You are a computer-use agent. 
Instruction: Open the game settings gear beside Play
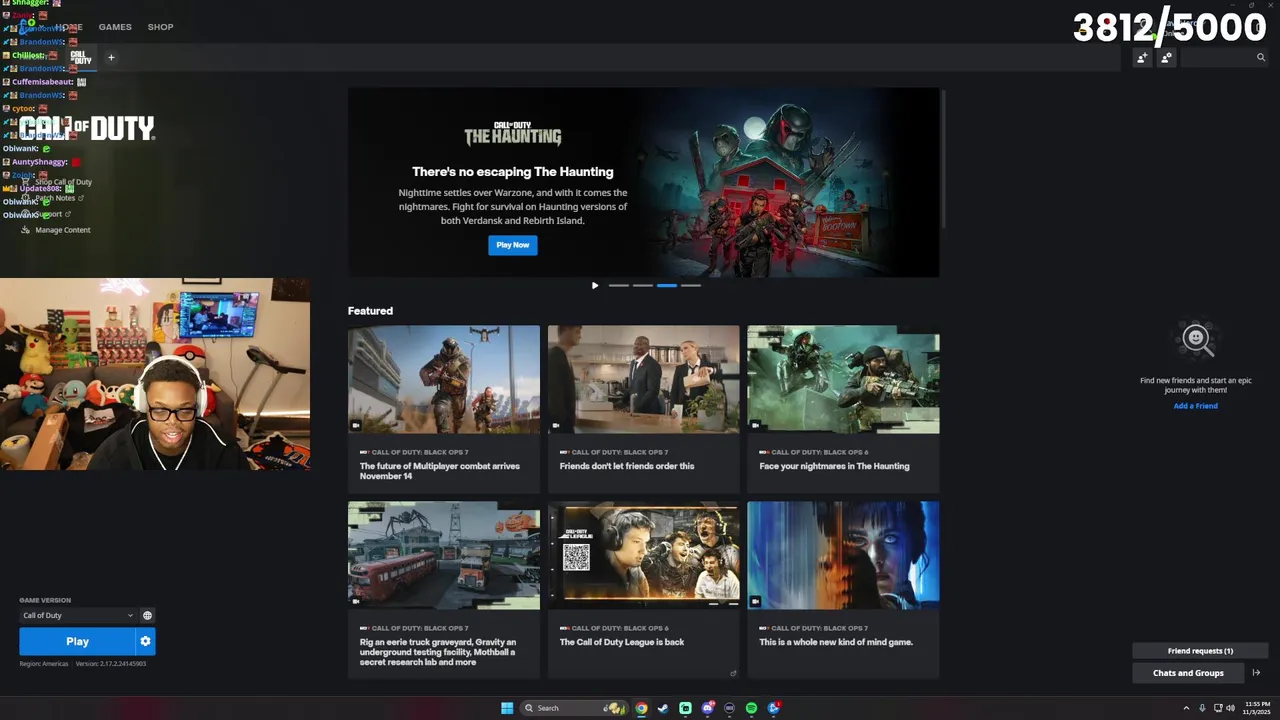(145, 641)
